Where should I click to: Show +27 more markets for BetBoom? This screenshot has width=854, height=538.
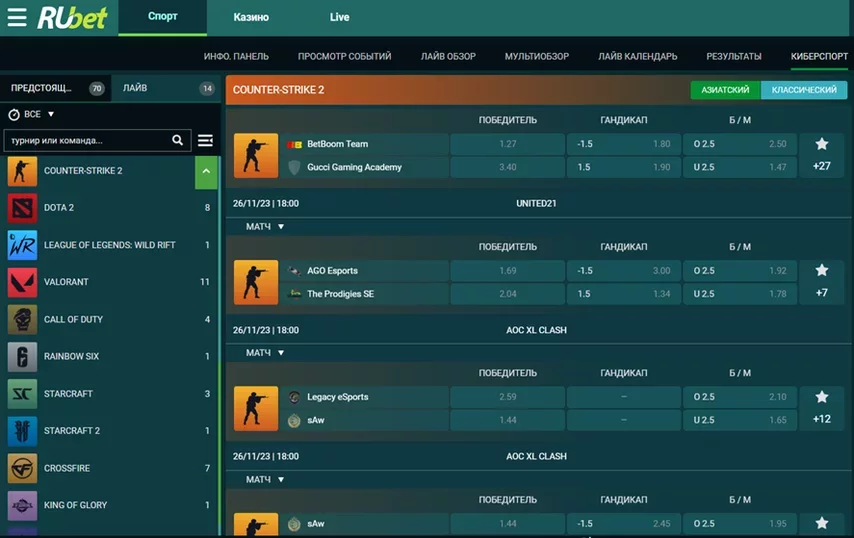tap(821, 166)
